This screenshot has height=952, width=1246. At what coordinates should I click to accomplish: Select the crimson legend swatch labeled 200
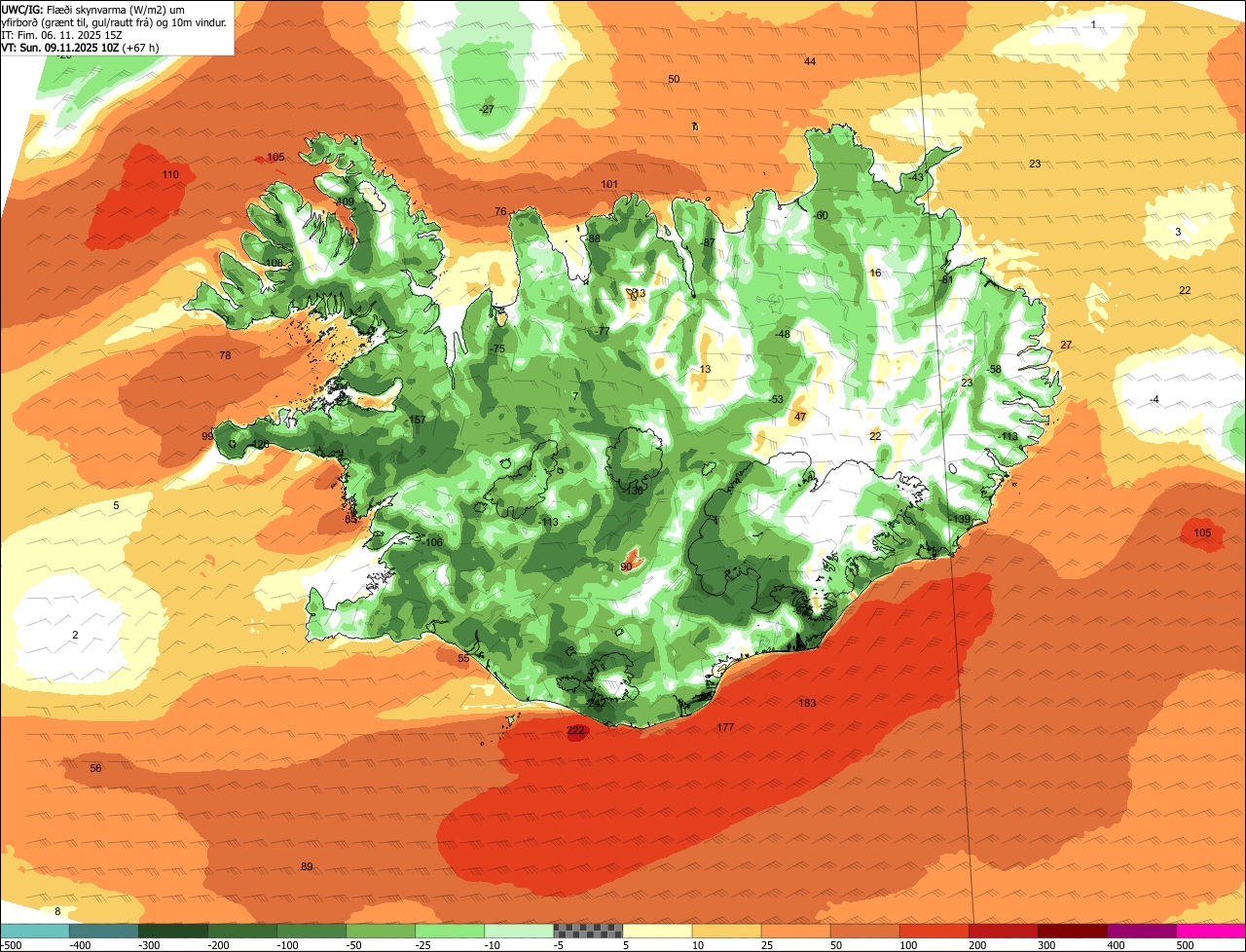pos(1003,931)
